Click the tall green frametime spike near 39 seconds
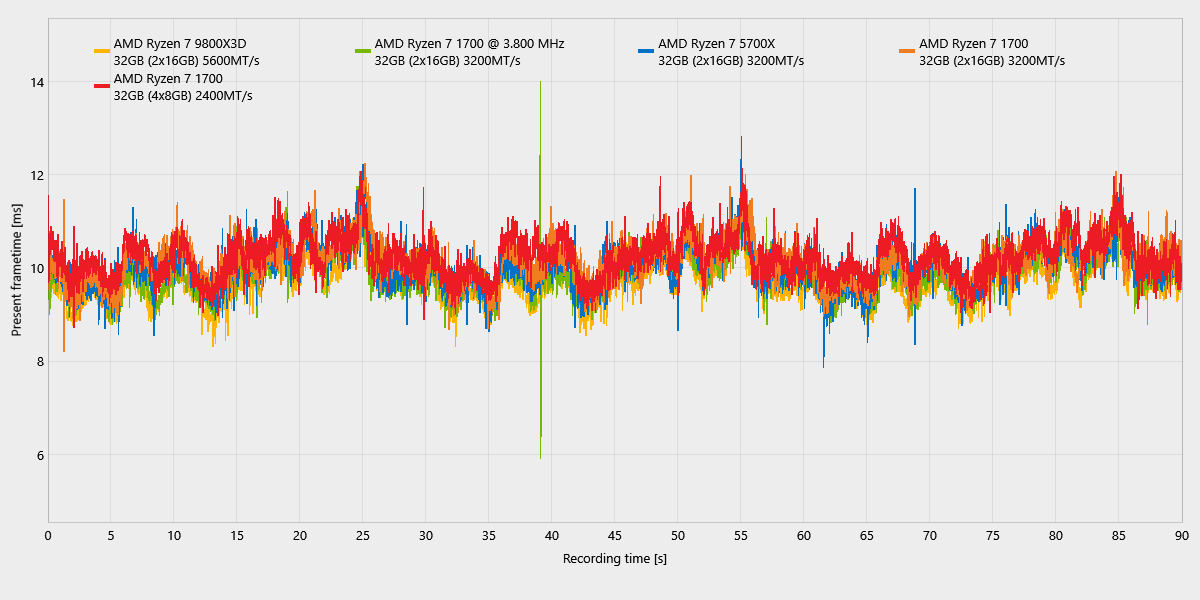Screen dimensions: 1200x600 [540, 270]
